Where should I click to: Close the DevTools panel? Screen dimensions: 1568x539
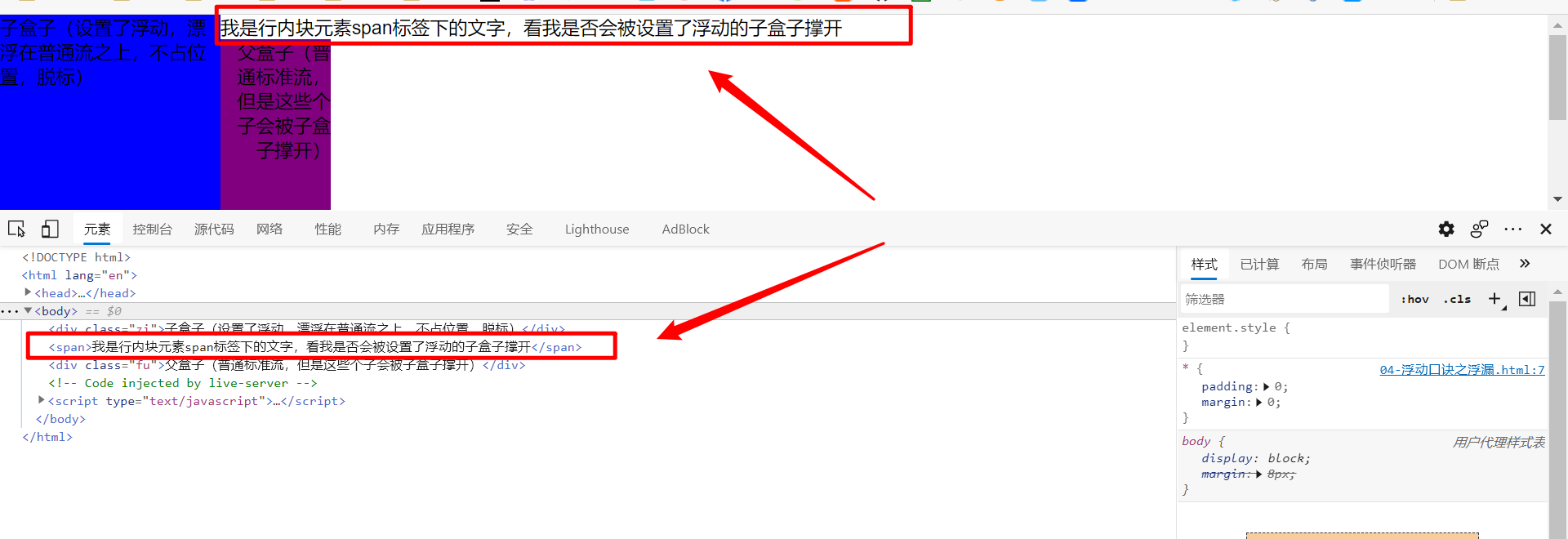1546,229
